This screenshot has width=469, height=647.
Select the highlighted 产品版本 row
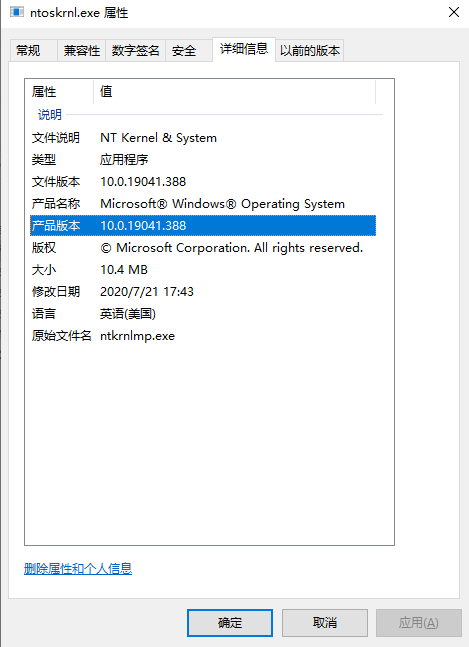[x=203, y=226]
